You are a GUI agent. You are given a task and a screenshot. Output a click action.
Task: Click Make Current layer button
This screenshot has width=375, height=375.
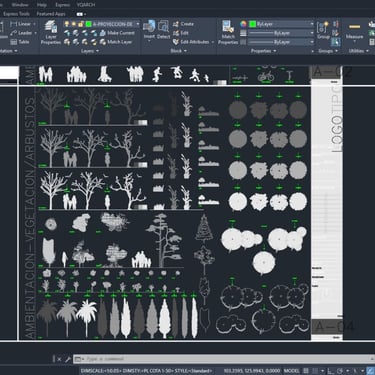point(117,33)
